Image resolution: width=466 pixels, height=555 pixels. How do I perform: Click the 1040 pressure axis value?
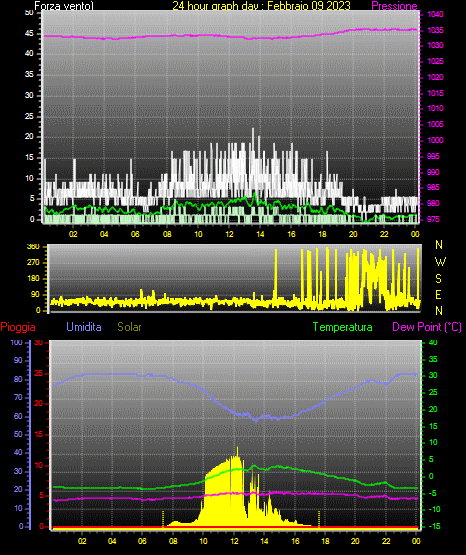click(x=435, y=14)
